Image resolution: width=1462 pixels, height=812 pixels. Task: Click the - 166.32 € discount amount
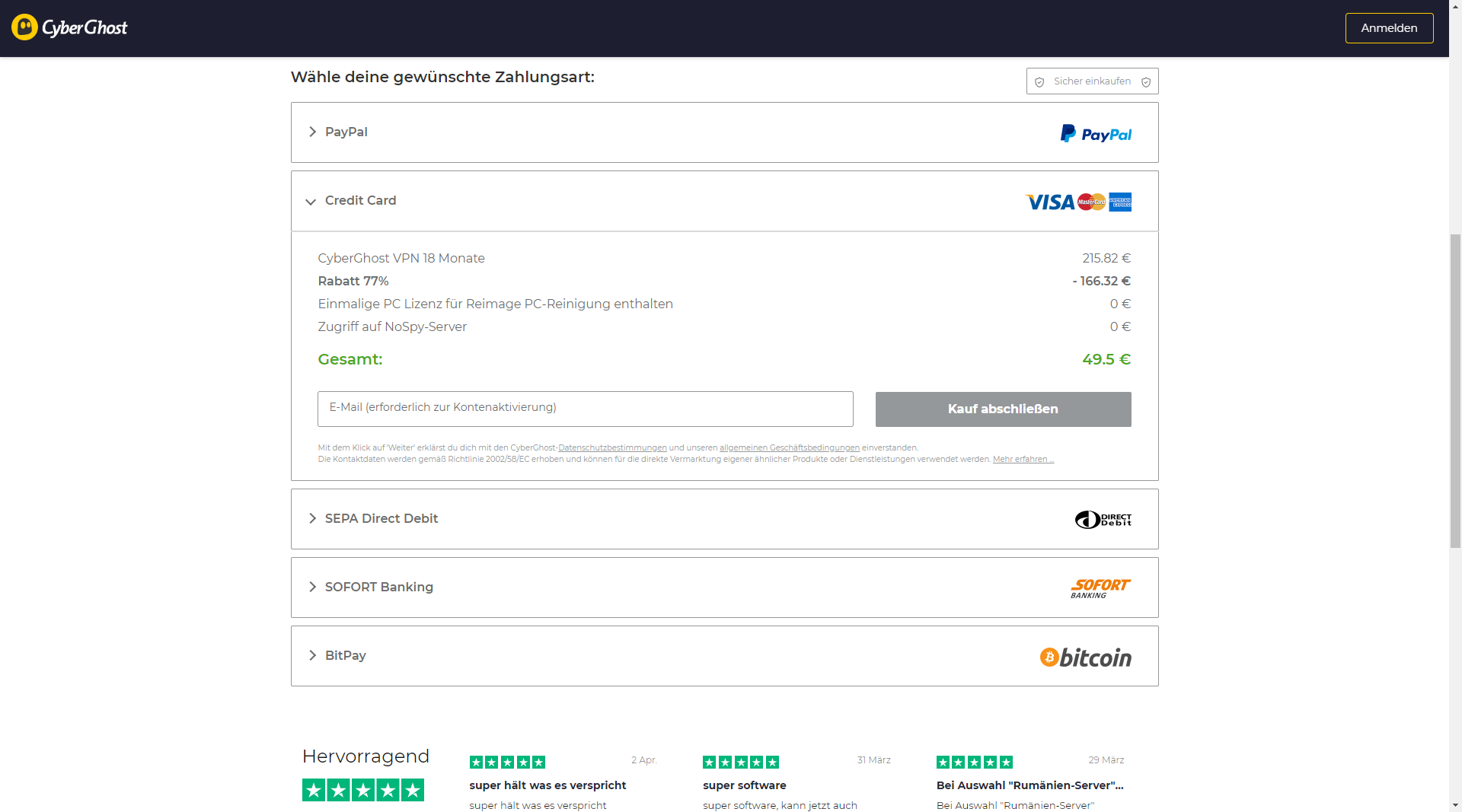[x=1101, y=281]
